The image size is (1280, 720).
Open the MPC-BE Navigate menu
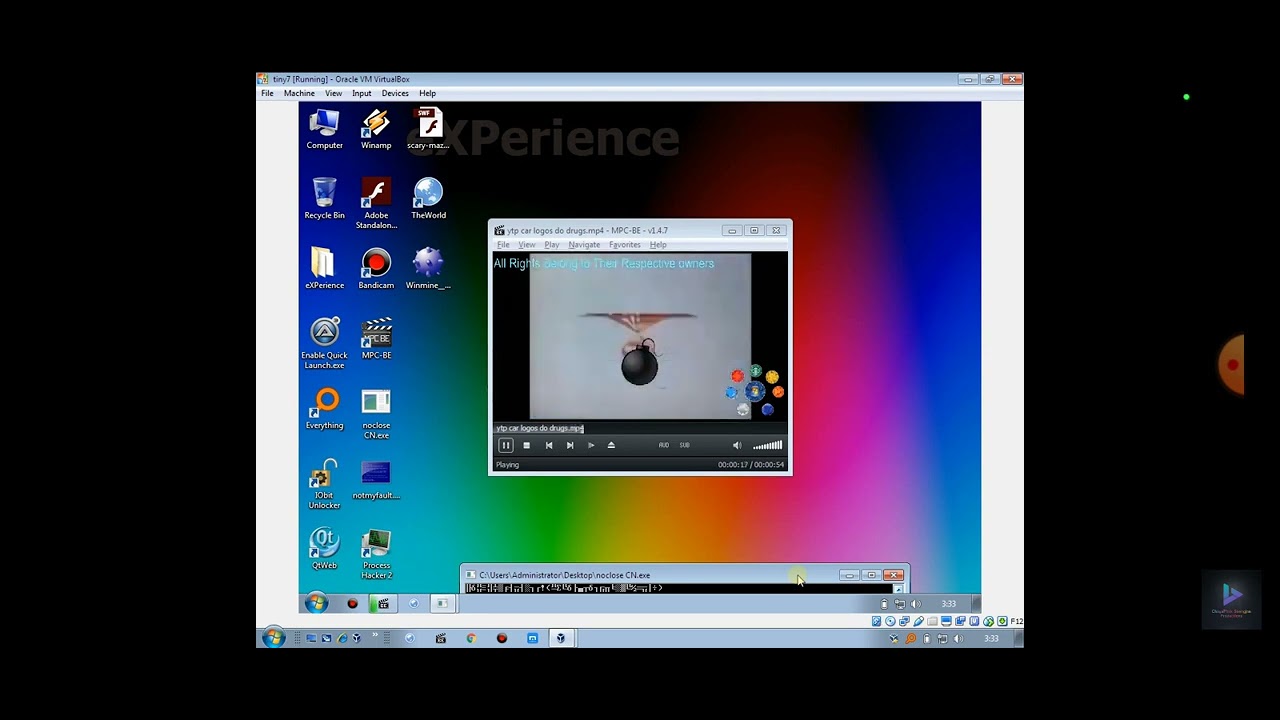click(584, 245)
